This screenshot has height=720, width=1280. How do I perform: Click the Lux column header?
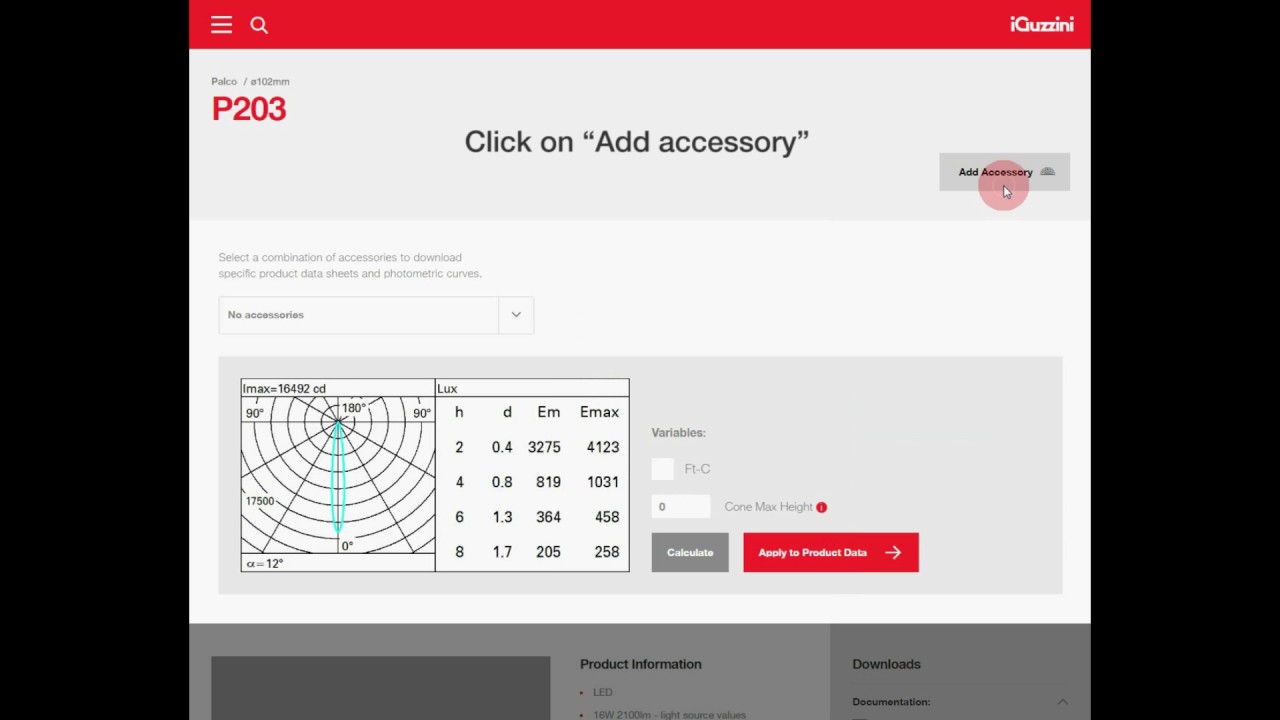tap(447, 388)
